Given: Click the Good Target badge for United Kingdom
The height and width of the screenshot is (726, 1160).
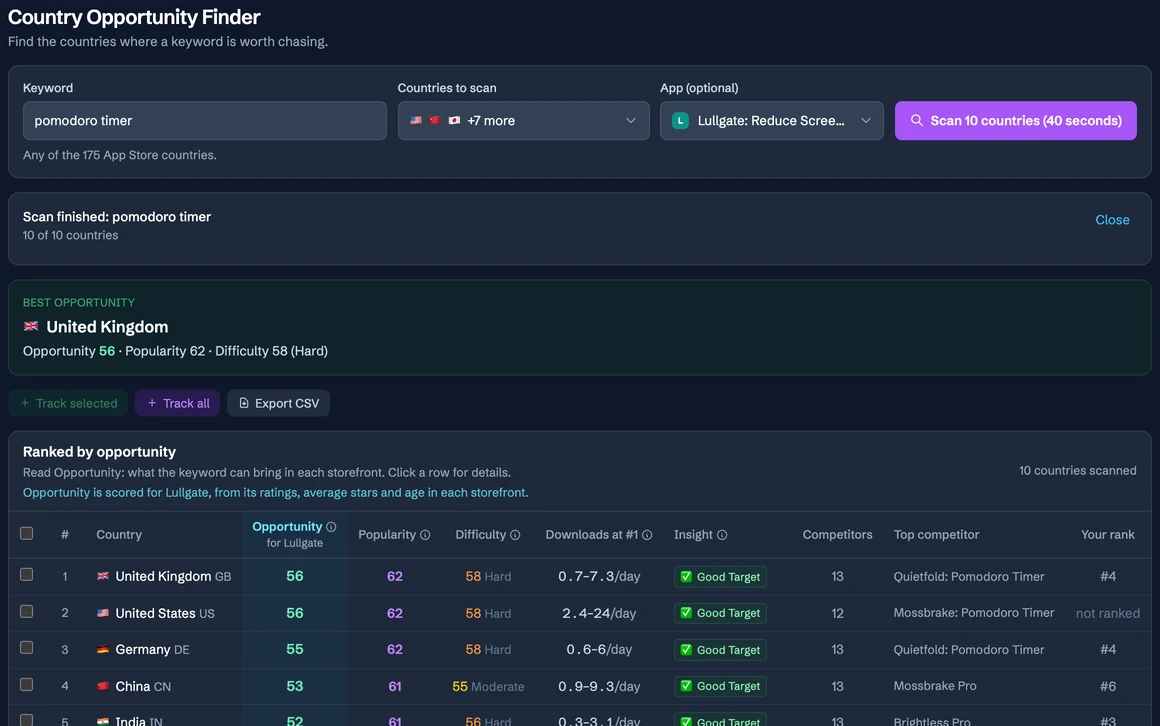Looking at the screenshot, I should (720, 577).
